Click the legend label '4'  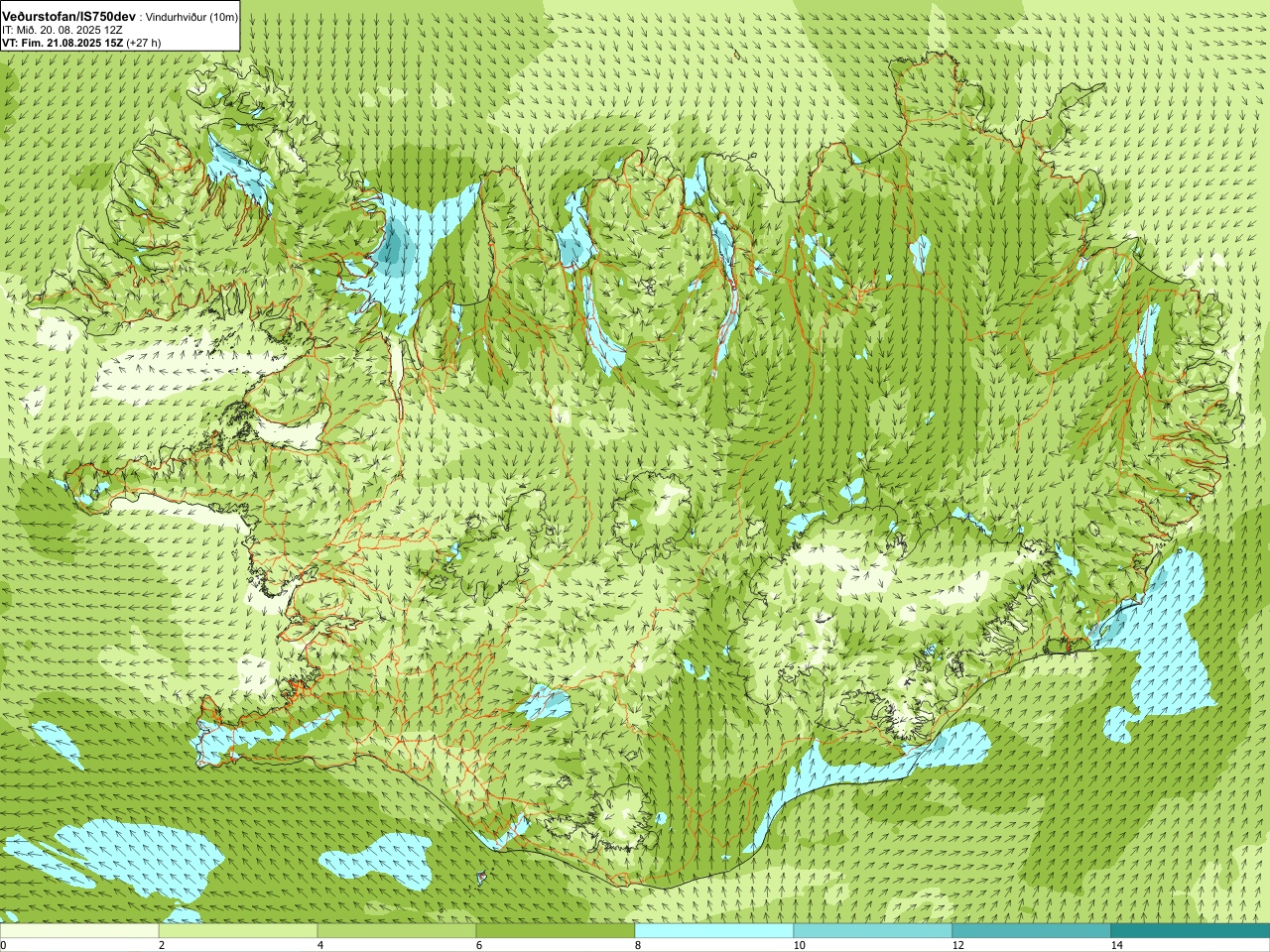(320, 945)
